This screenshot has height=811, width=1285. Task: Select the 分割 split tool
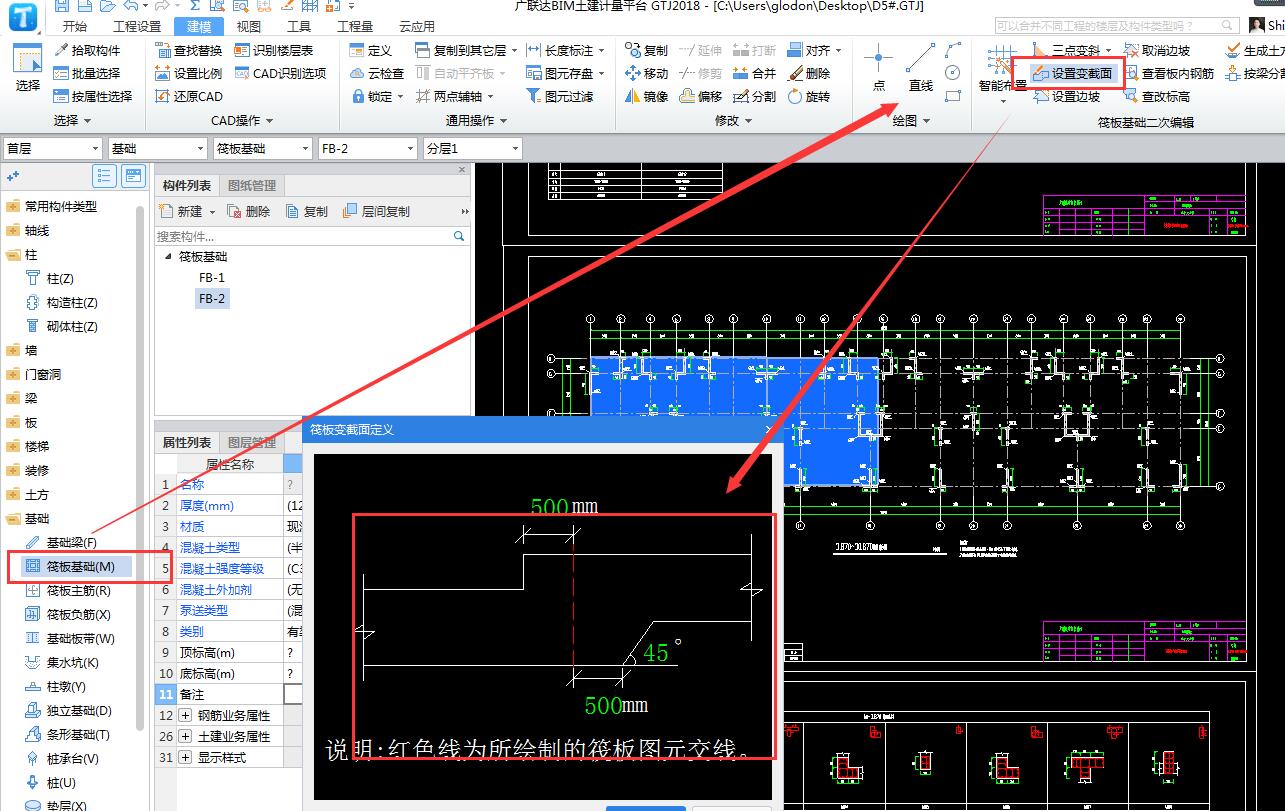[x=754, y=96]
